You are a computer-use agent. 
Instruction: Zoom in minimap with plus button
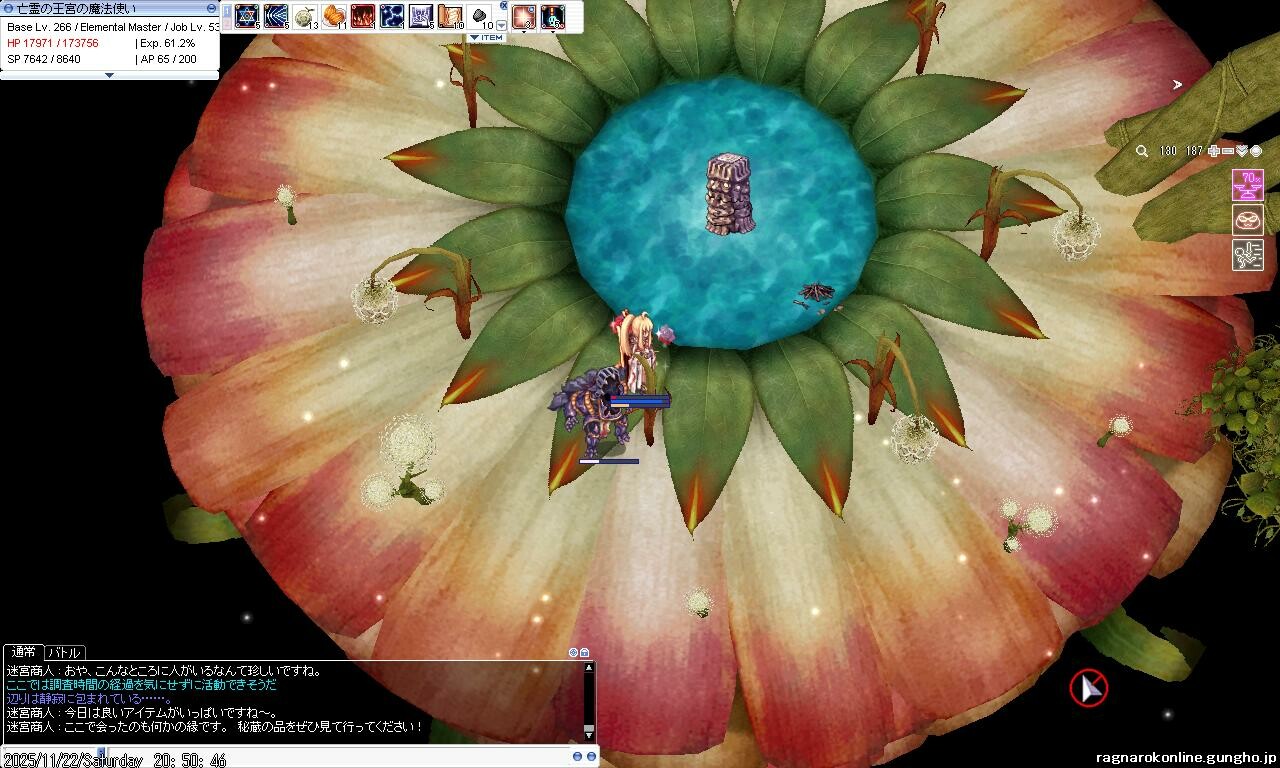click(x=1214, y=151)
